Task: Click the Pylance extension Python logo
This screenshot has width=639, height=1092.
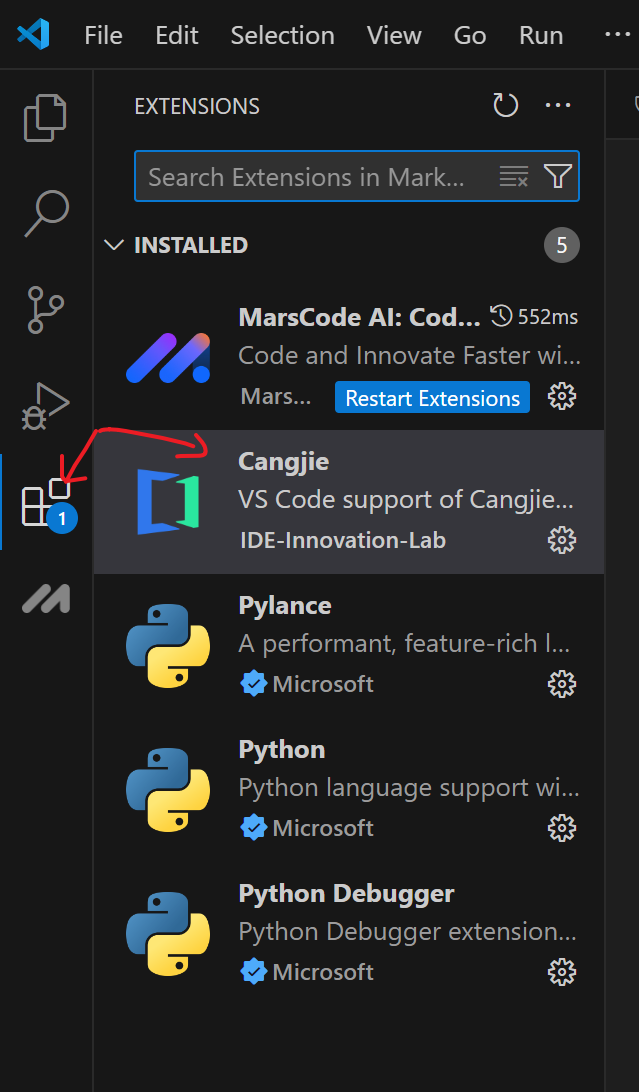Action: (x=168, y=646)
